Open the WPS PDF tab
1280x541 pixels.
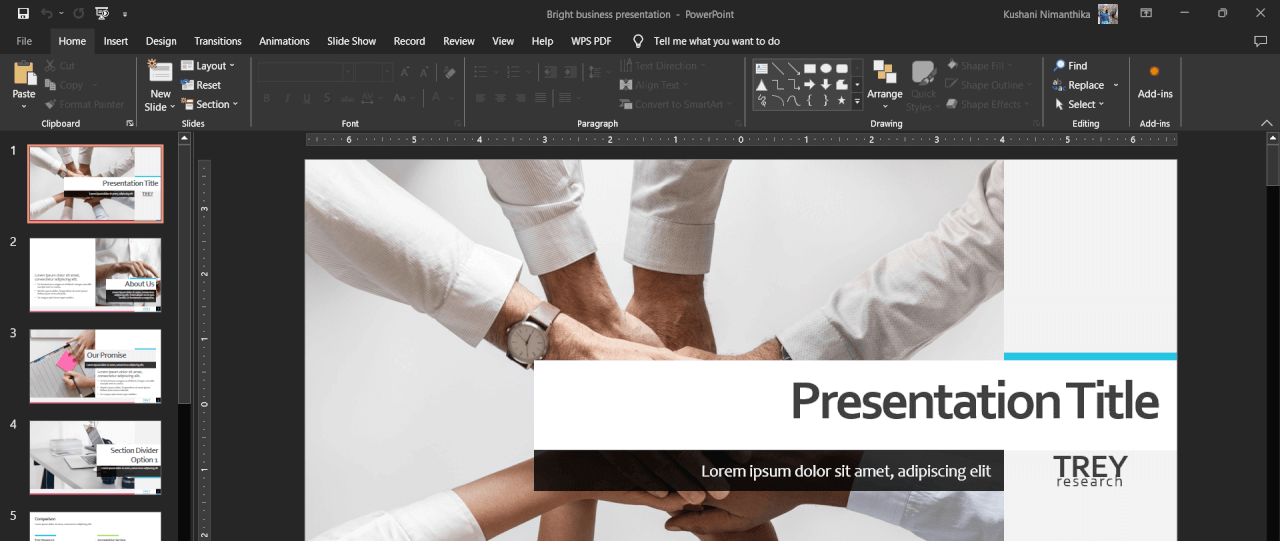tap(591, 41)
